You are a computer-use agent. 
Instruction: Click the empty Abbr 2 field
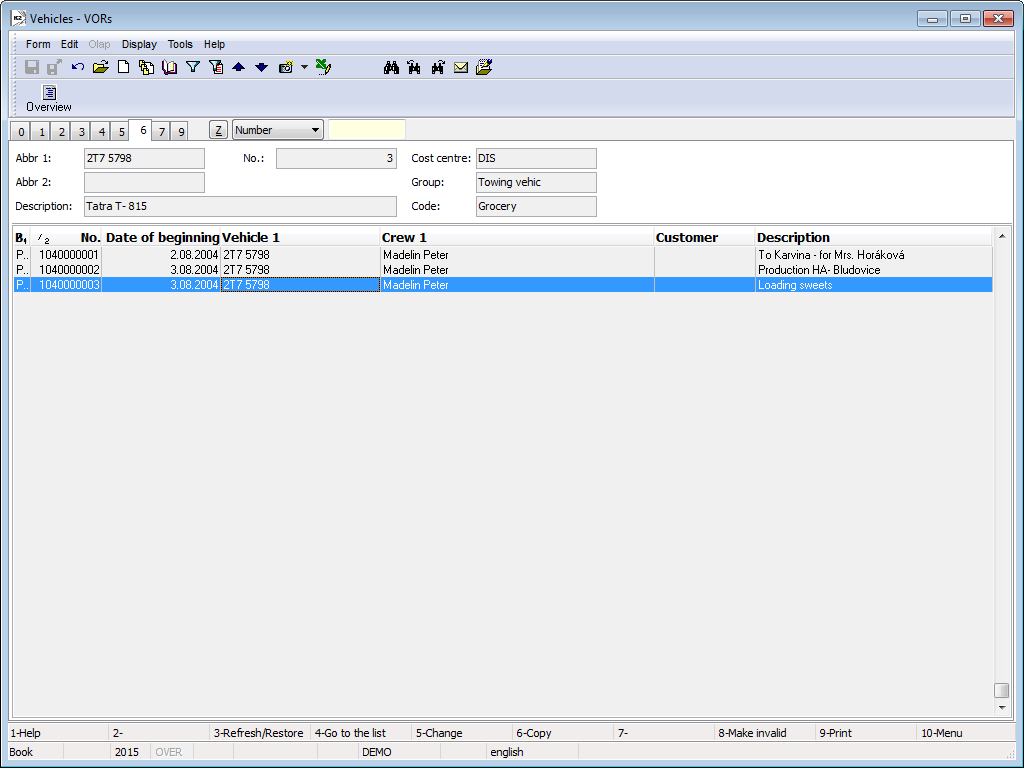(144, 182)
